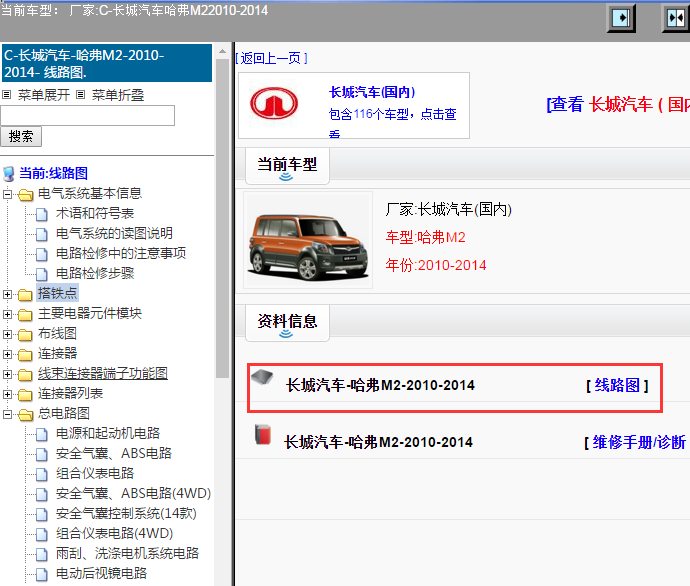Click the 菜单展开 label
690x586 pixels.
pos(44,95)
